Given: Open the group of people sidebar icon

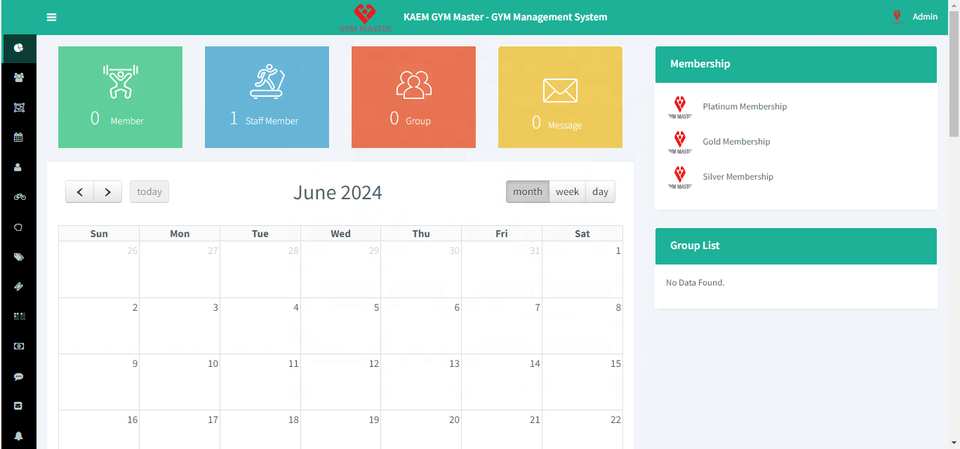Looking at the screenshot, I should coord(18,78).
